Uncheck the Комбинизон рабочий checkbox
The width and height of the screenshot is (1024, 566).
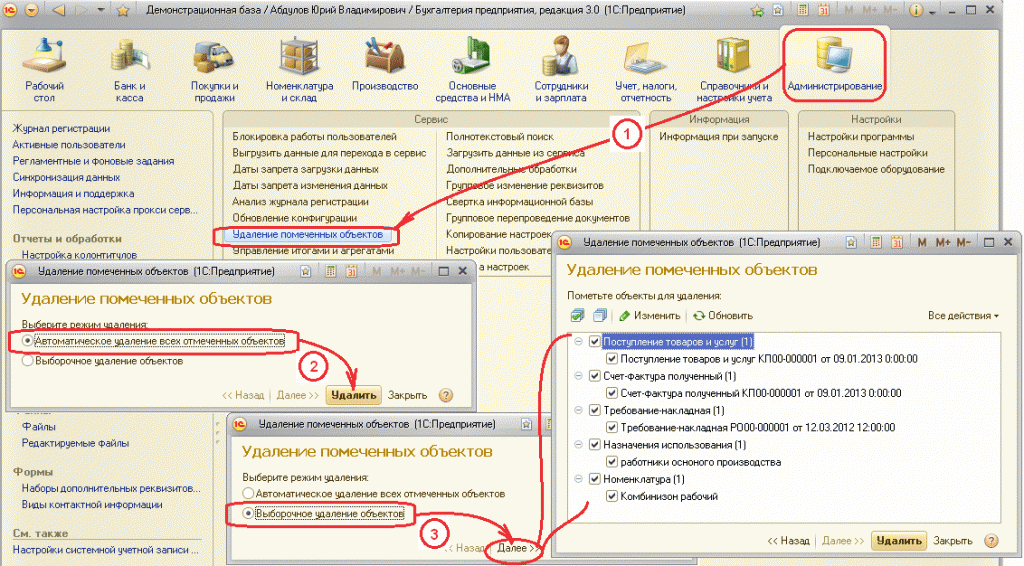click(x=613, y=497)
